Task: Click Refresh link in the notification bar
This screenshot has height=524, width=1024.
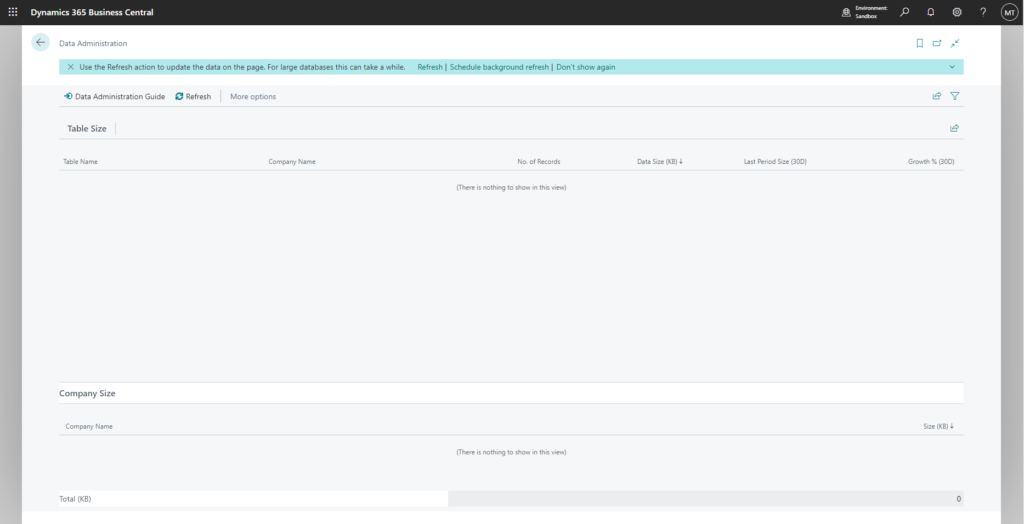Action: coord(430,67)
